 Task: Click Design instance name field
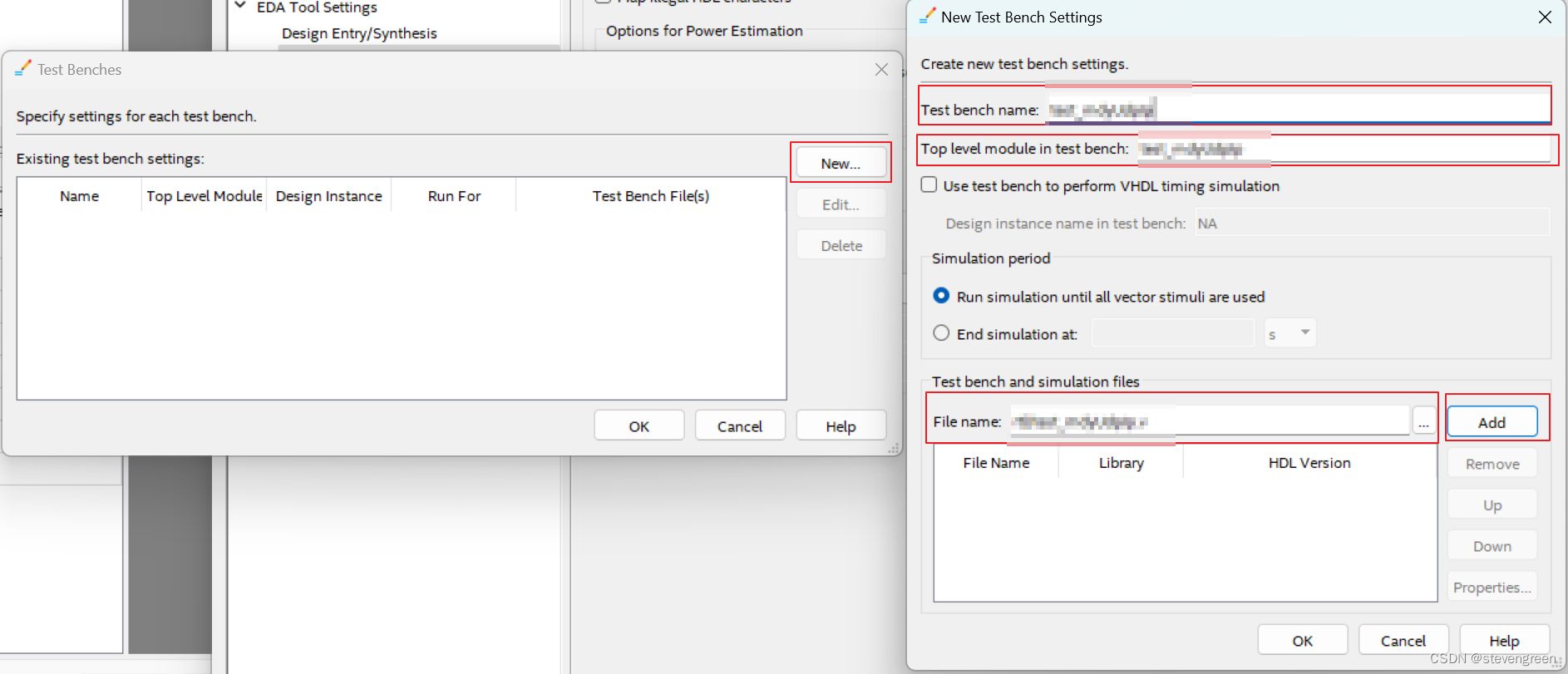tap(1372, 223)
